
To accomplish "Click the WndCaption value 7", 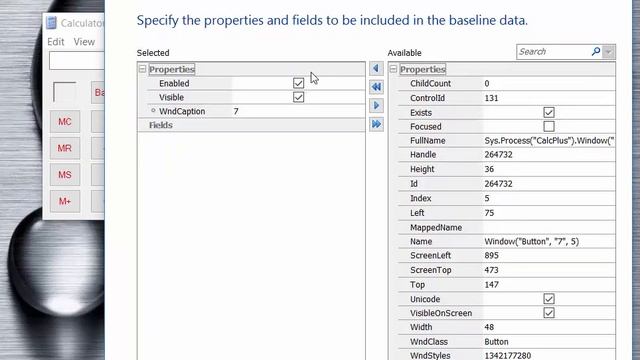I will point(236,111).
